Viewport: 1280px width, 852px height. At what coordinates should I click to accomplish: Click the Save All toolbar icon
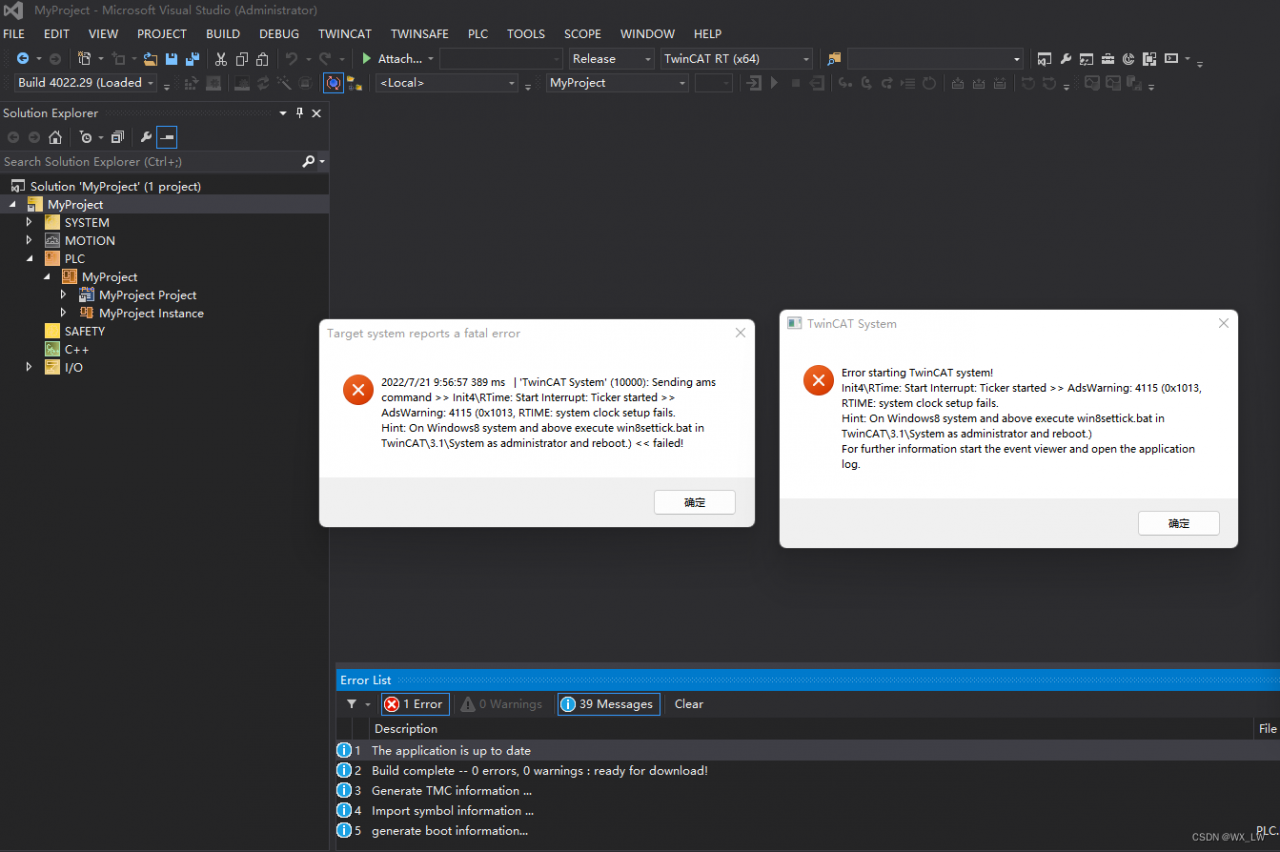(x=192, y=59)
